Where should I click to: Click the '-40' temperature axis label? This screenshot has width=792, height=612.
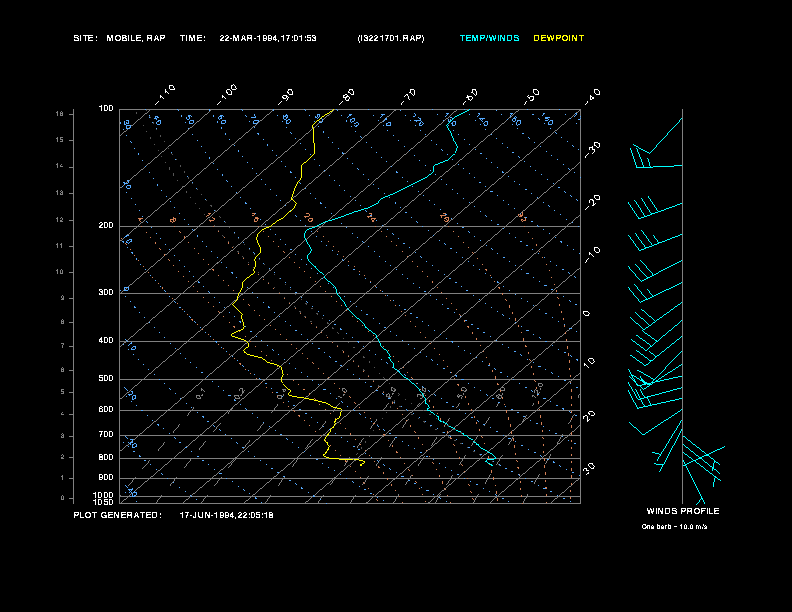click(592, 96)
